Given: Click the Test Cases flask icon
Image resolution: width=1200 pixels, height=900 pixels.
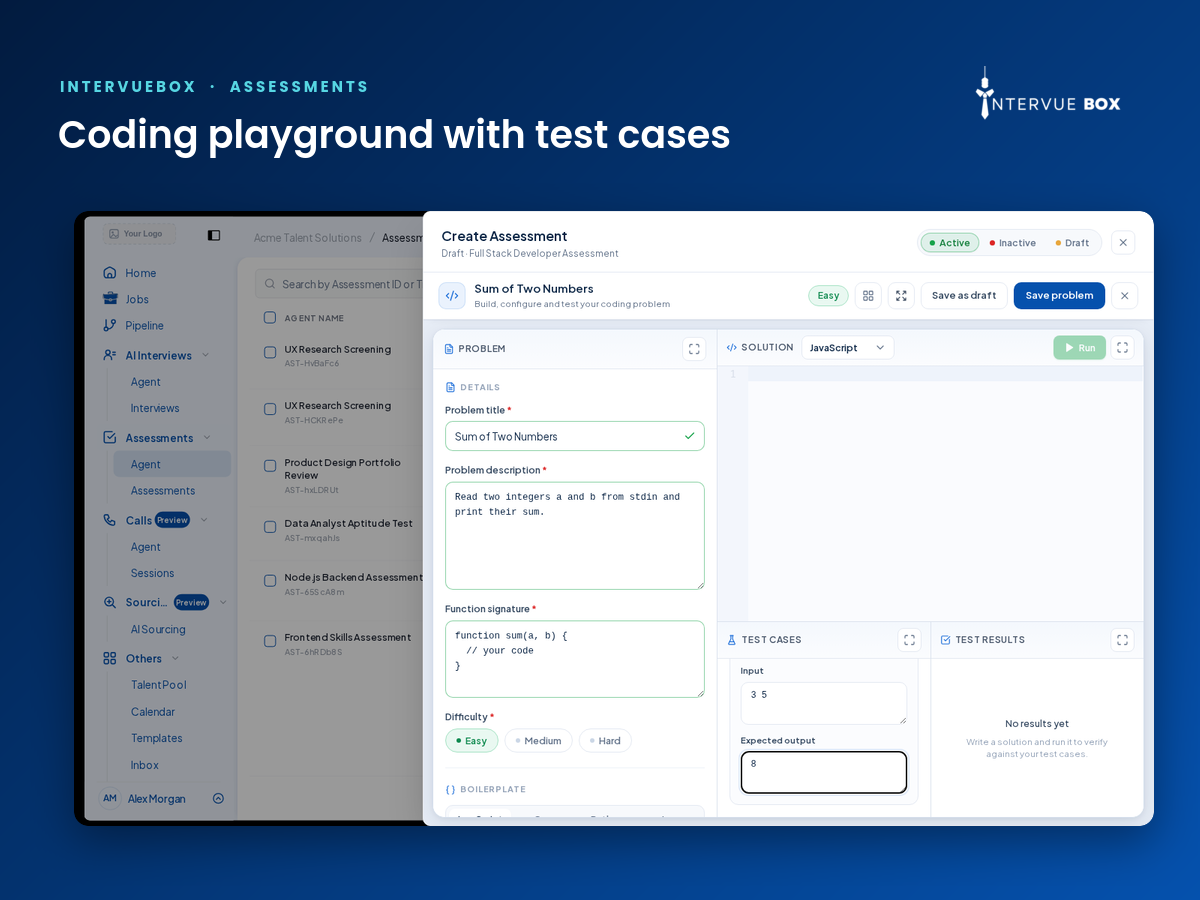Looking at the screenshot, I should (732, 640).
